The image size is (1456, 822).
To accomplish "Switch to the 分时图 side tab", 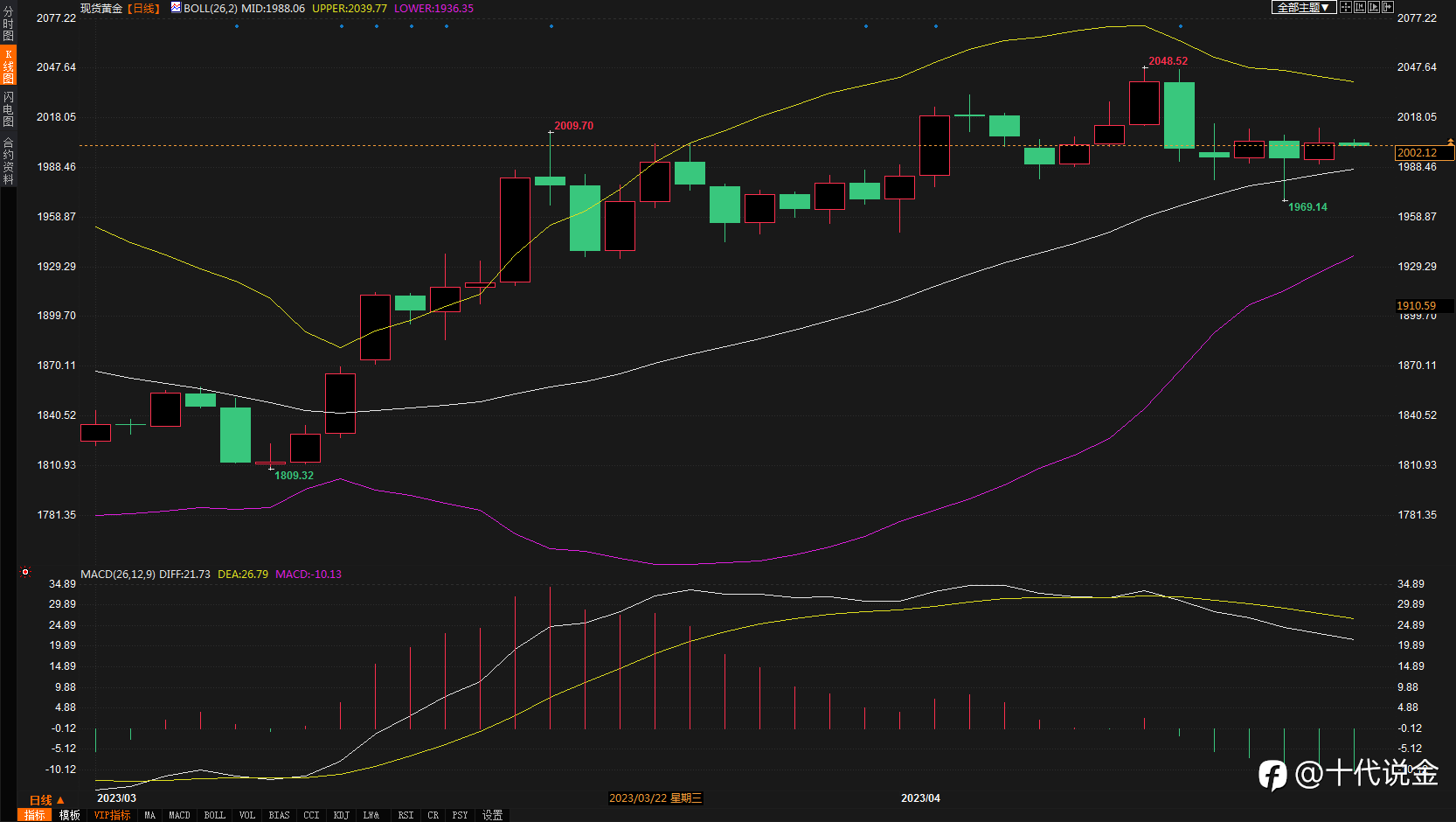I will coord(8,24).
